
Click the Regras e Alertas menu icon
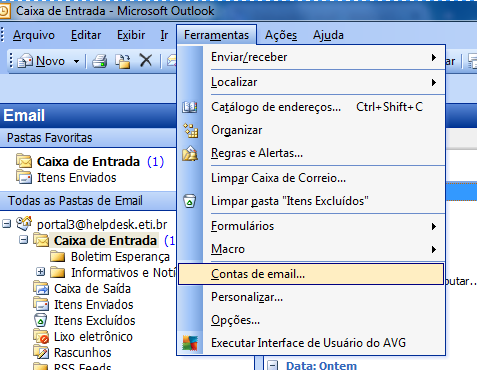coord(190,153)
